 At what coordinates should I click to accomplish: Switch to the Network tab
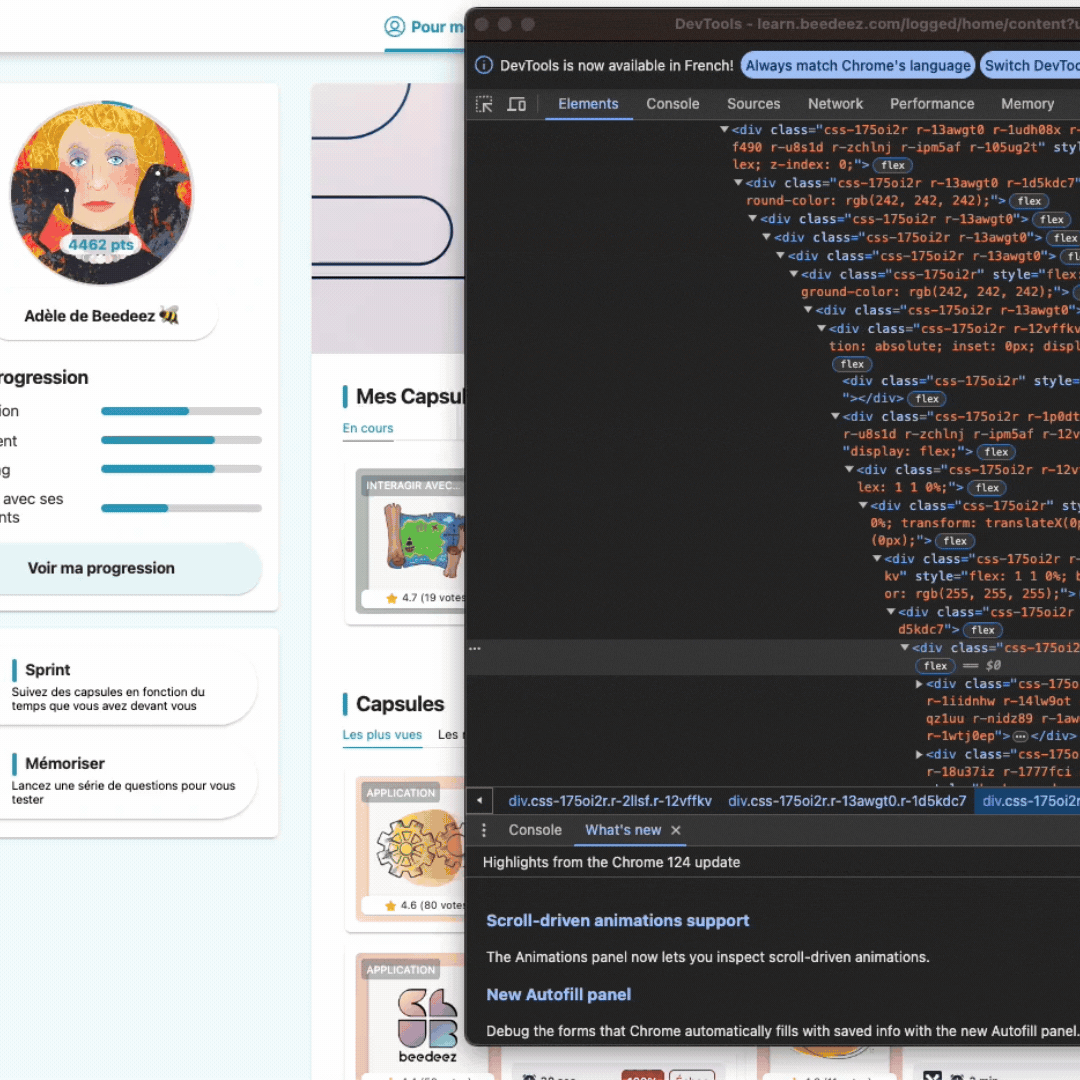point(835,104)
